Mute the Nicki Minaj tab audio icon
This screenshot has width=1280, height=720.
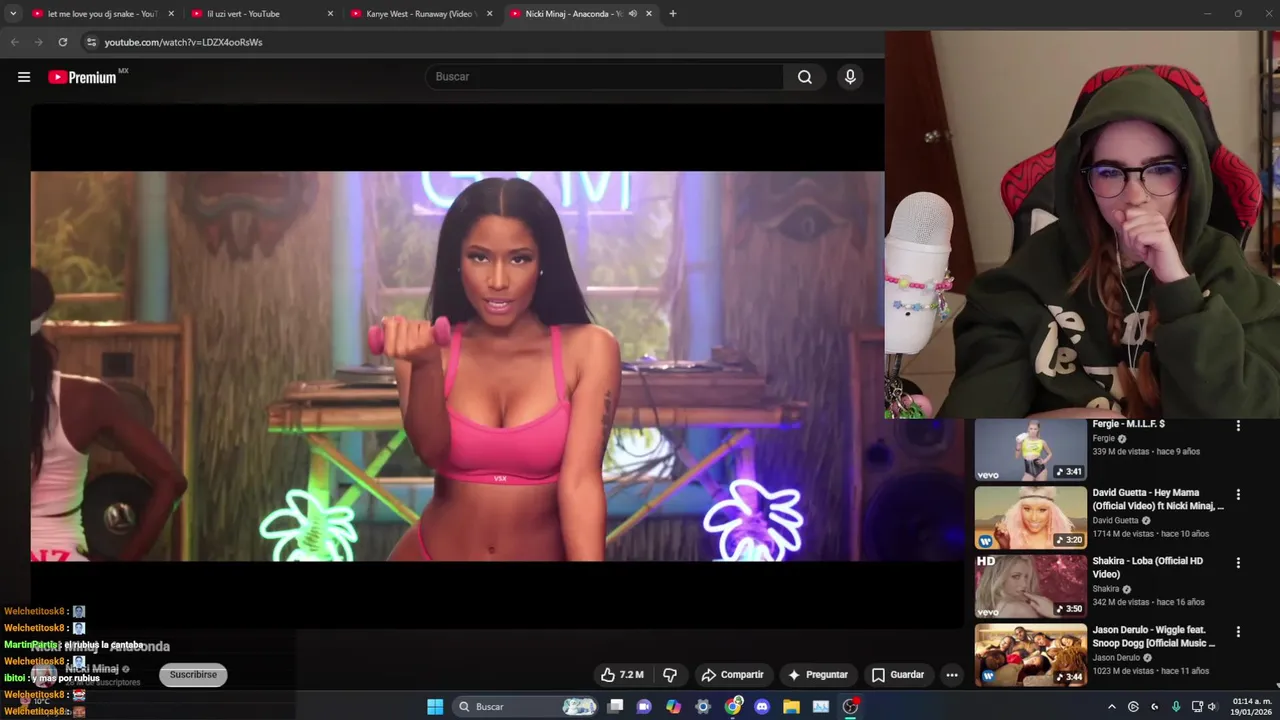[633, 14]
